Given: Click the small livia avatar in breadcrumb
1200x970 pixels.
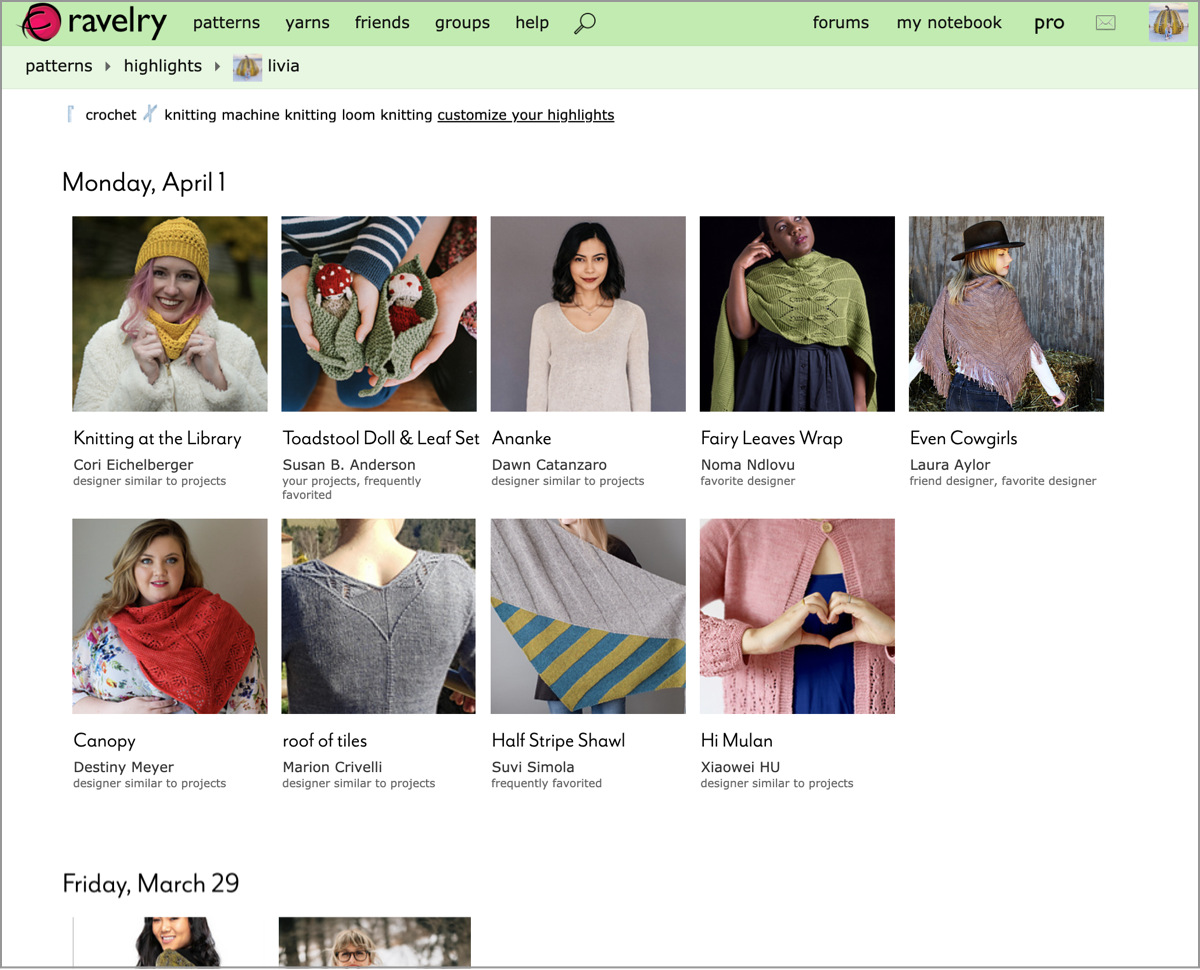Looking at the screenshot, I should coord(247,67).
